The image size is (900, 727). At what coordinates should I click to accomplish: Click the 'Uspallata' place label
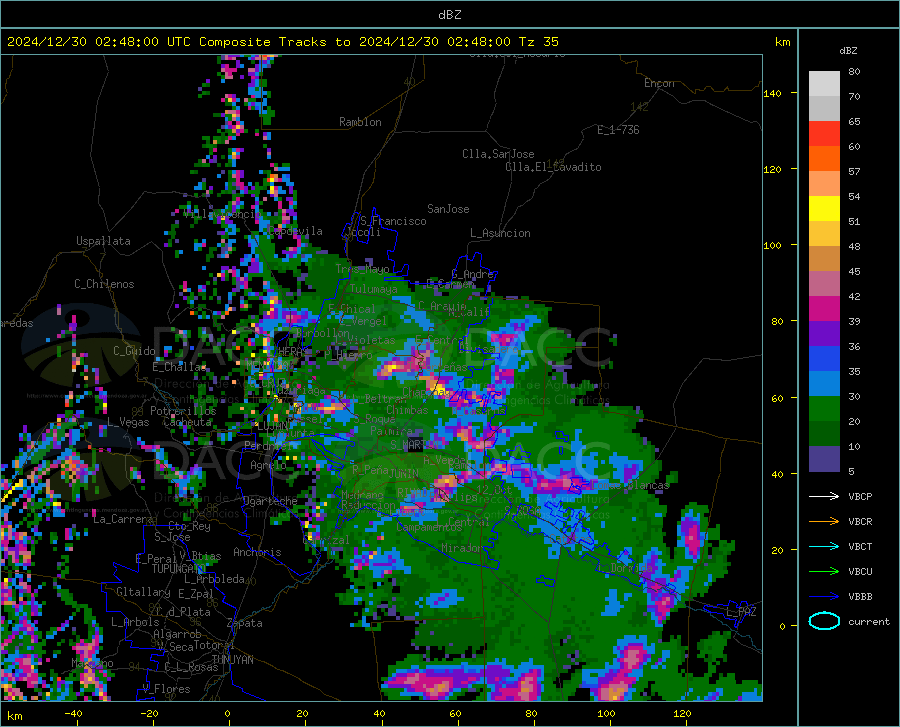point(103,241)
